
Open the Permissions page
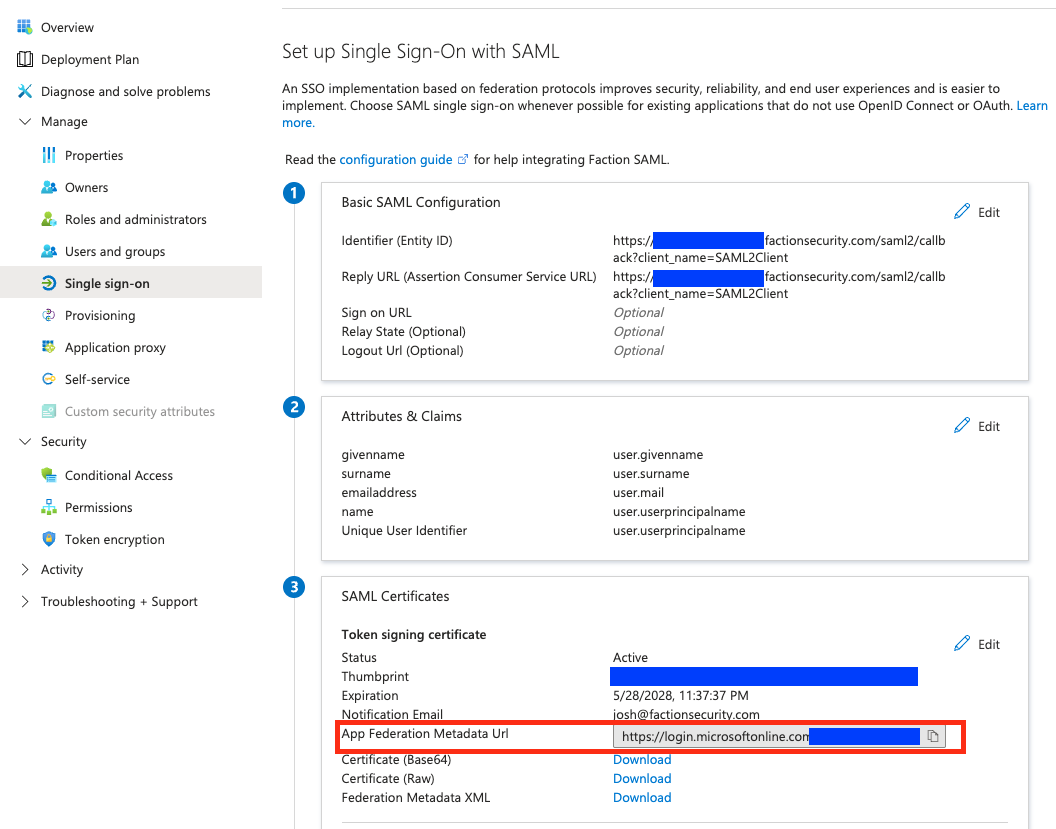[x=98, y=507]
